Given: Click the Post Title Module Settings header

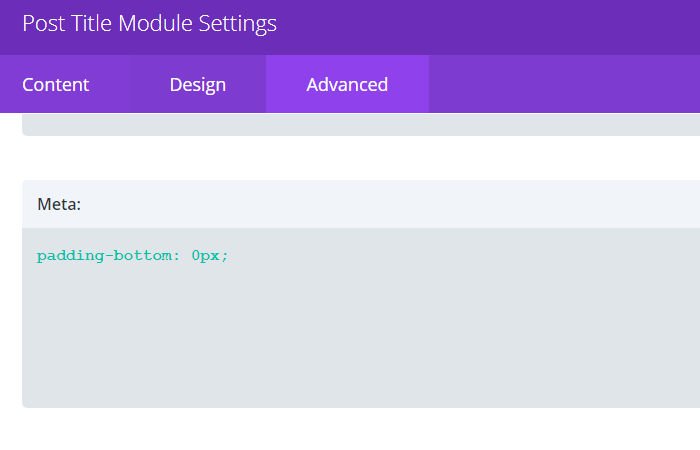Looking at the screenshot, I should point(150,23).
